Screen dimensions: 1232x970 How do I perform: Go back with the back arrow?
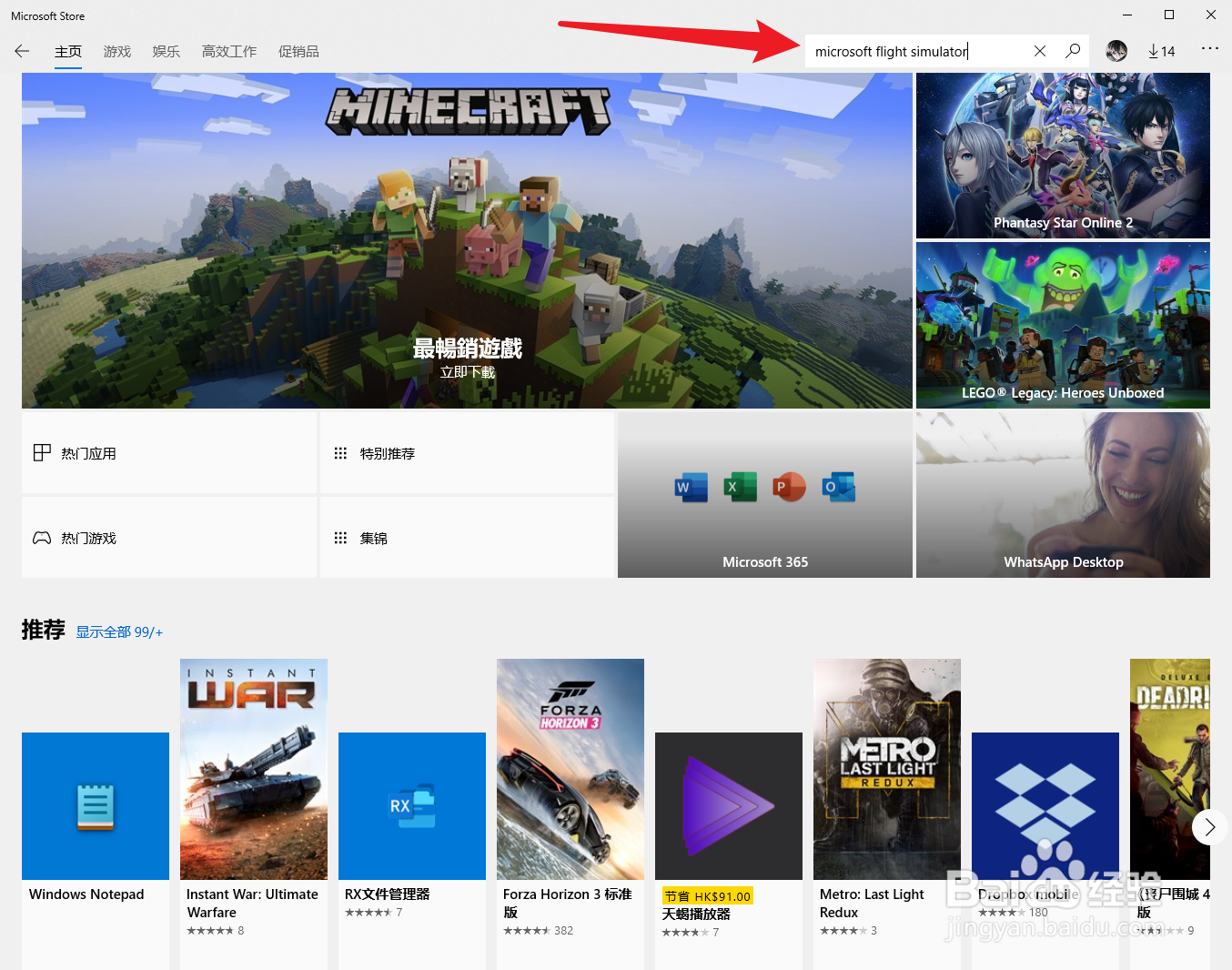click(x=22, y=52)
